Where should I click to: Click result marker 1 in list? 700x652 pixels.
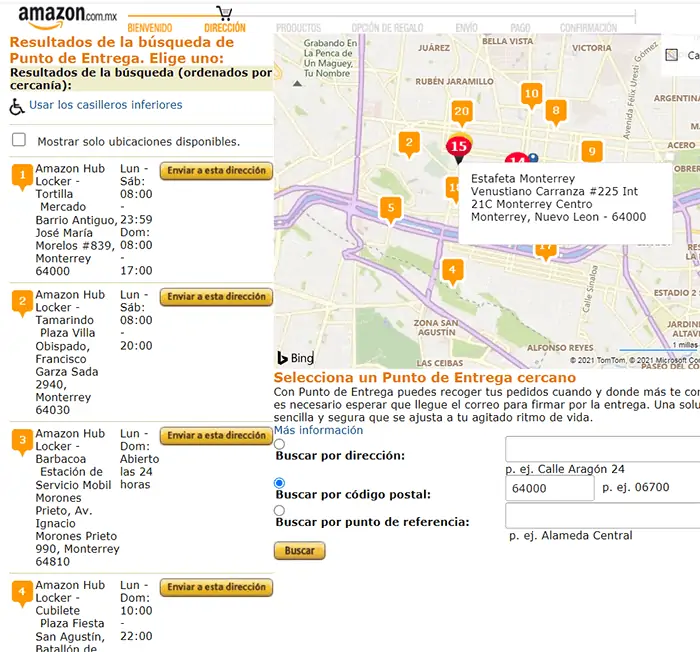coord(22,176)
